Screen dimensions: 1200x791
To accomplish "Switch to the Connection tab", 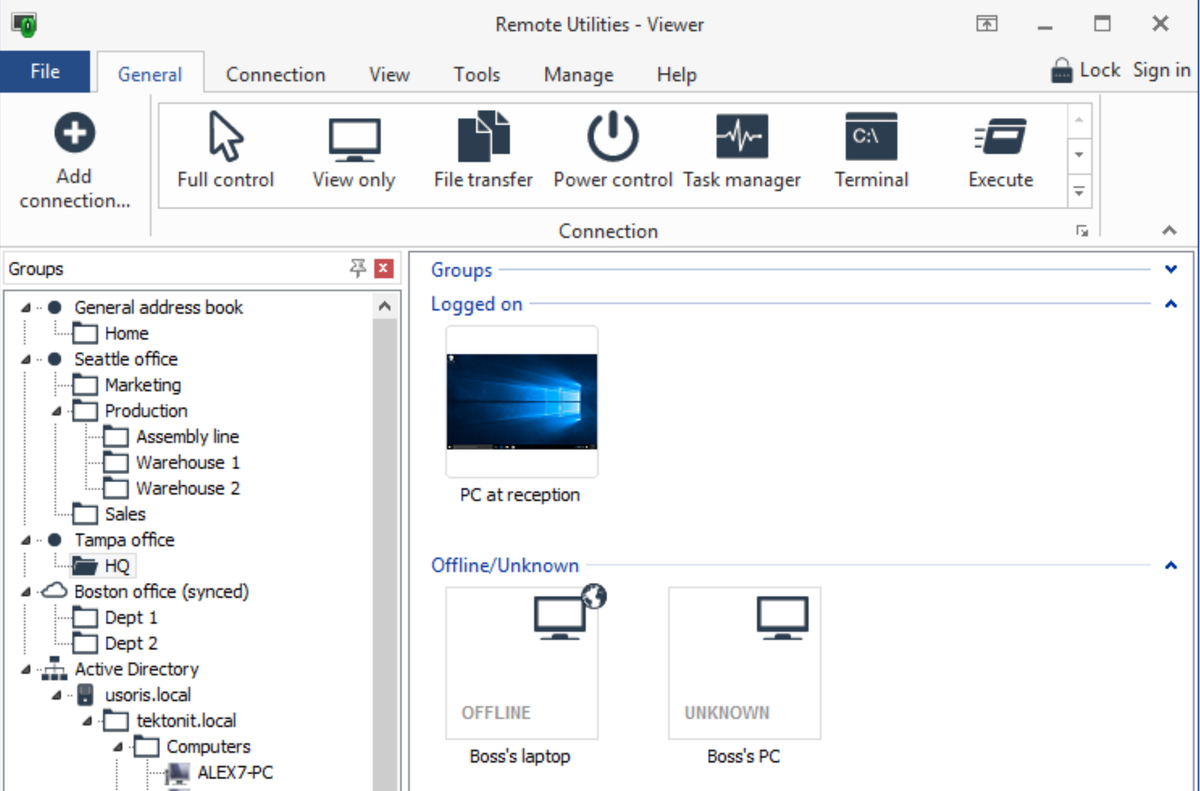I will [x=275, y=73].
